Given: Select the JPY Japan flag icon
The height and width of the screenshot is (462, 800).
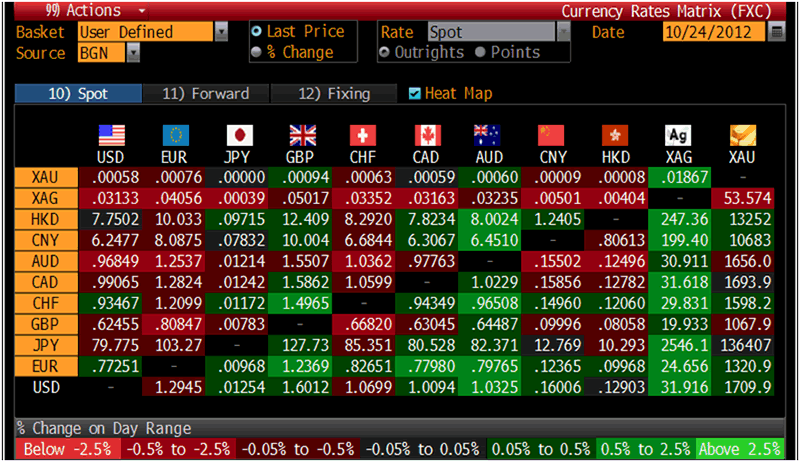Looking at the screenshot, I should (x=238, y=136).
